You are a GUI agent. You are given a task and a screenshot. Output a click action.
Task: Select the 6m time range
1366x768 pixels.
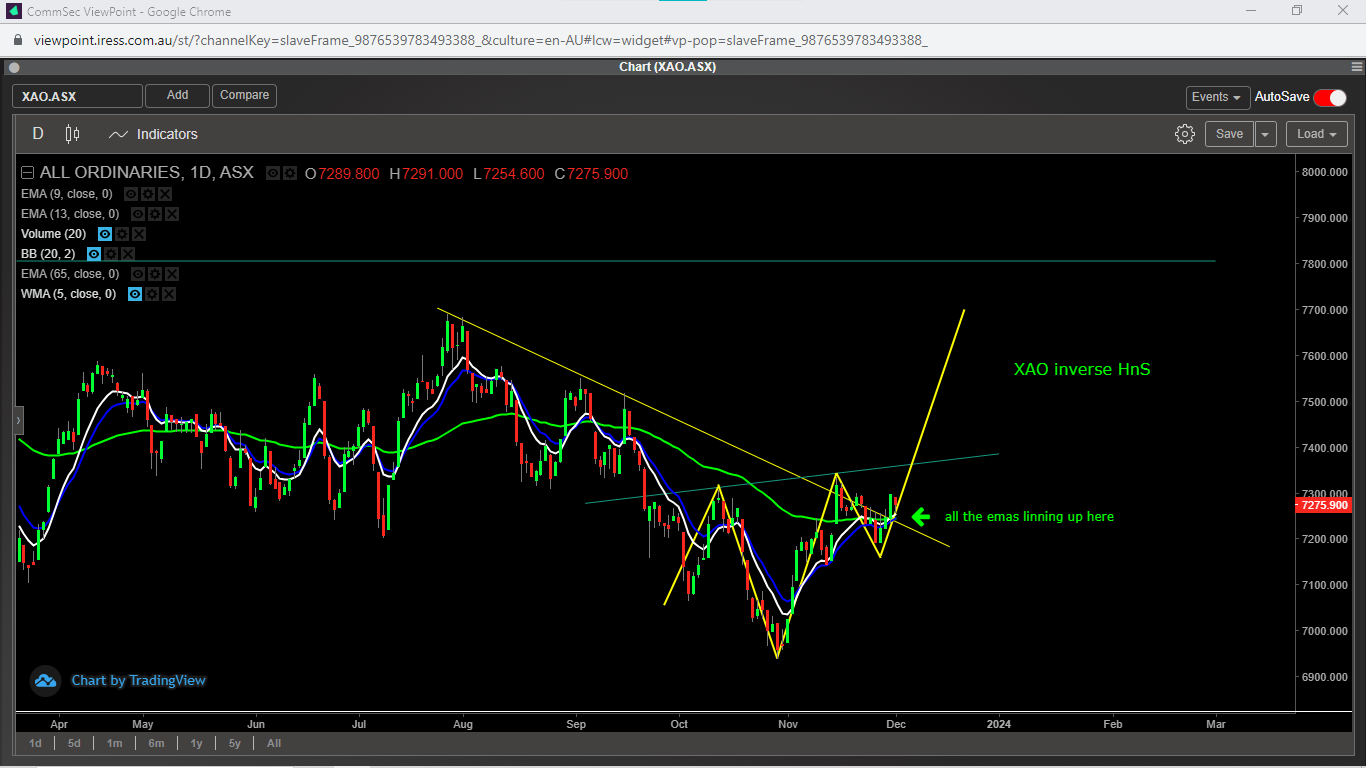[x=156, y=743]
